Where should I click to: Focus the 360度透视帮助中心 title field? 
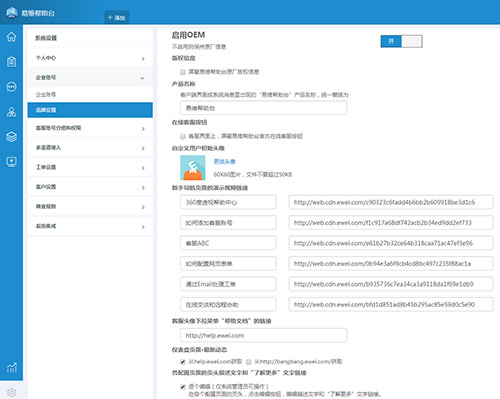coord(228,202)
